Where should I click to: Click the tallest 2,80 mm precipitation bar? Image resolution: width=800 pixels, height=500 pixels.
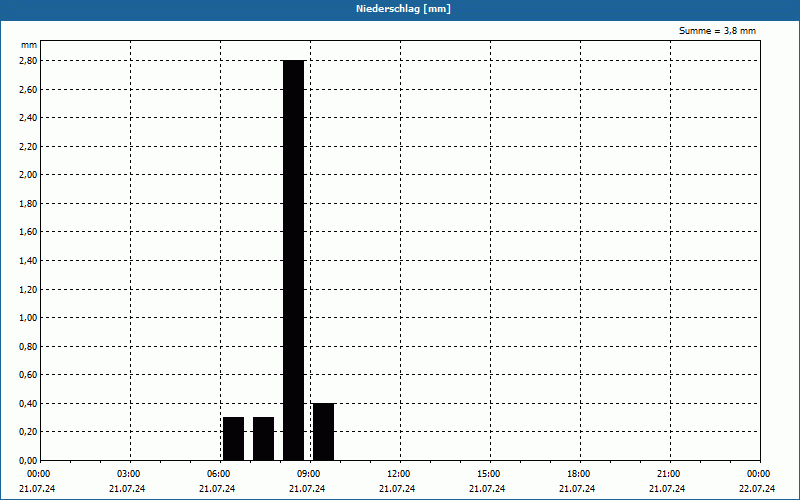click(x=294, y=260)
